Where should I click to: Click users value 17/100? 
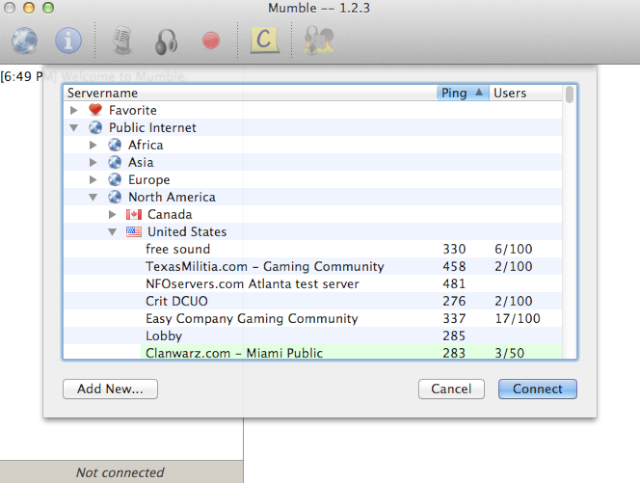518,318
